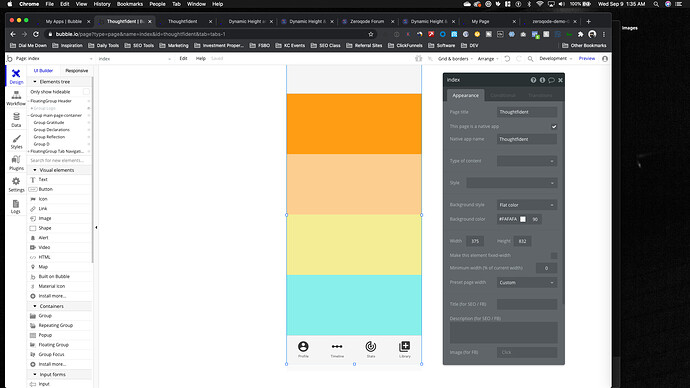Click the info icon in the index panel

click(542, 80)
